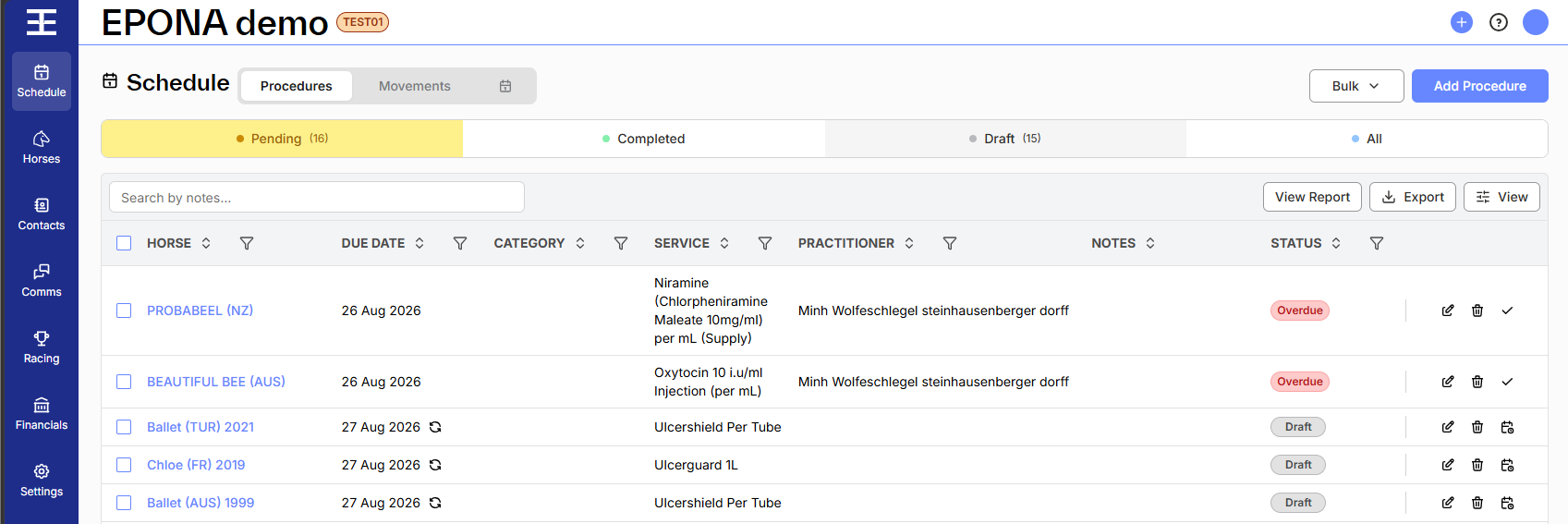Viewport: 1568px width, 524px height.
Task: Open BEAUTIFUL BEE (AUS) horse link
Action: click(x=216, y=382)
